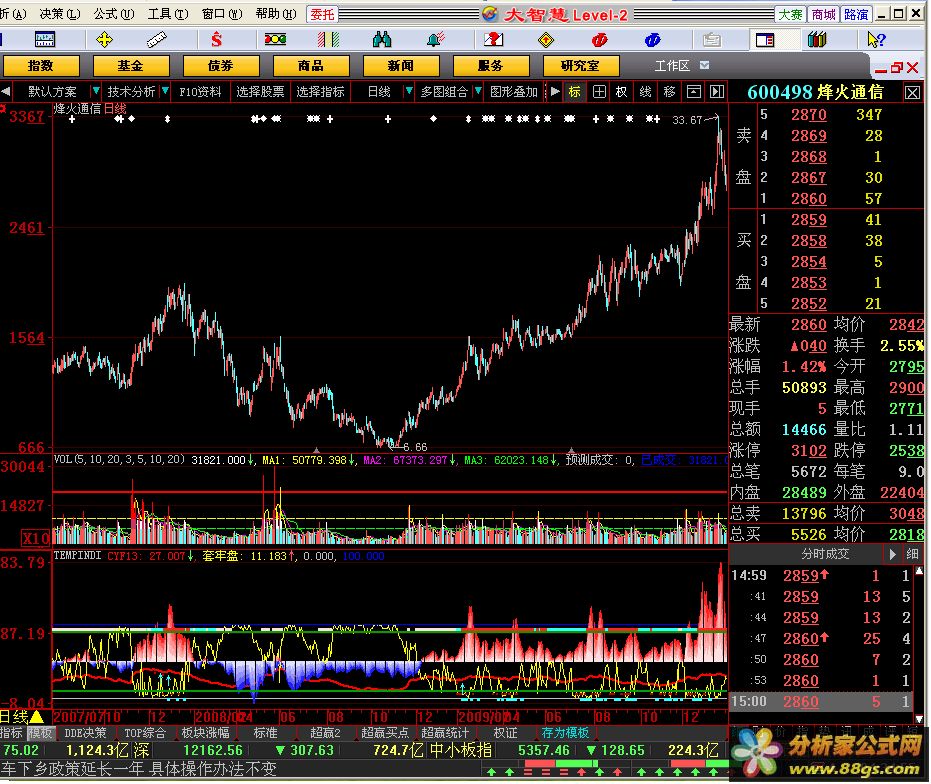Toggle the 细 detail button in 分时成交

pyautogui.click(x=913, y=554)
